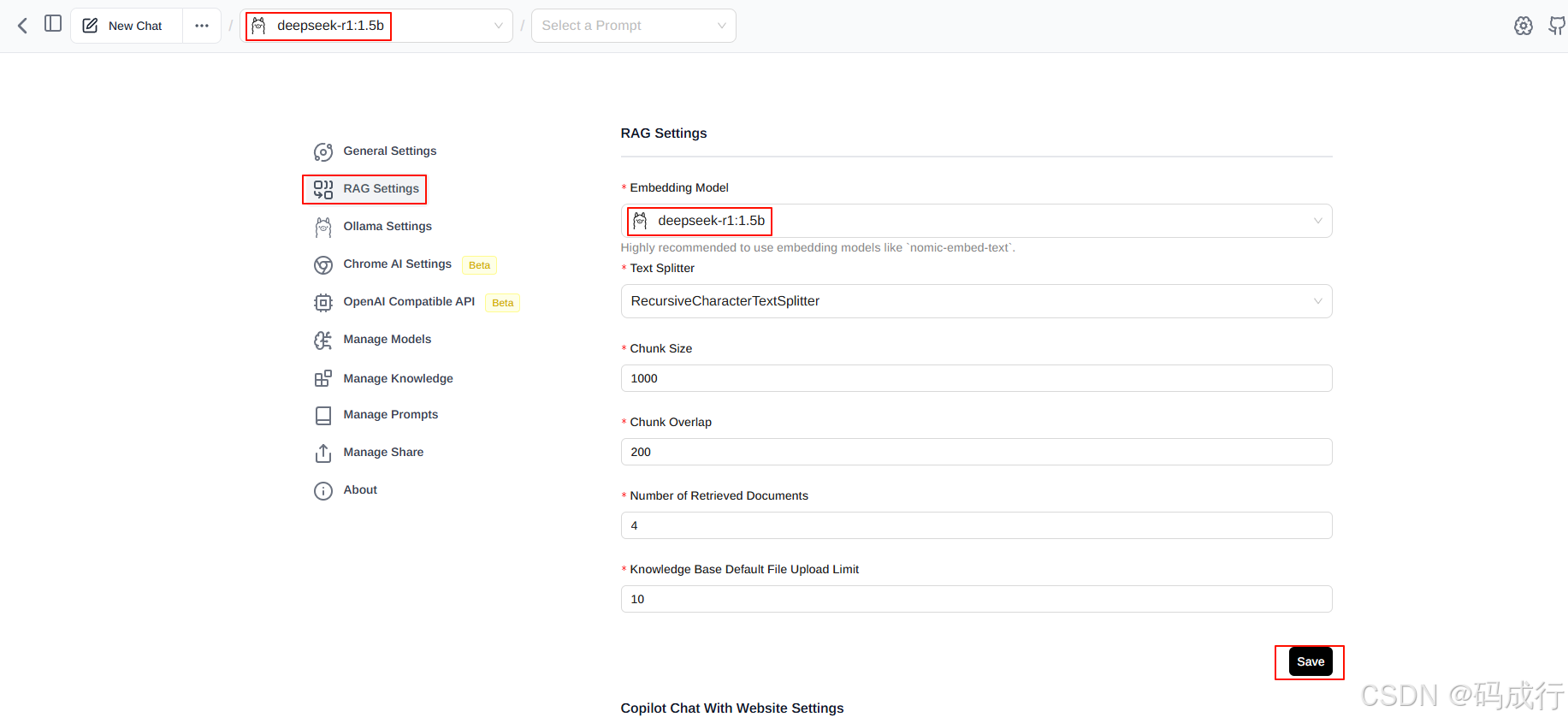The height and width of the screenshot is (723, 1568).
Task: Go back with the left arrow icon
Action: [23, 26]
